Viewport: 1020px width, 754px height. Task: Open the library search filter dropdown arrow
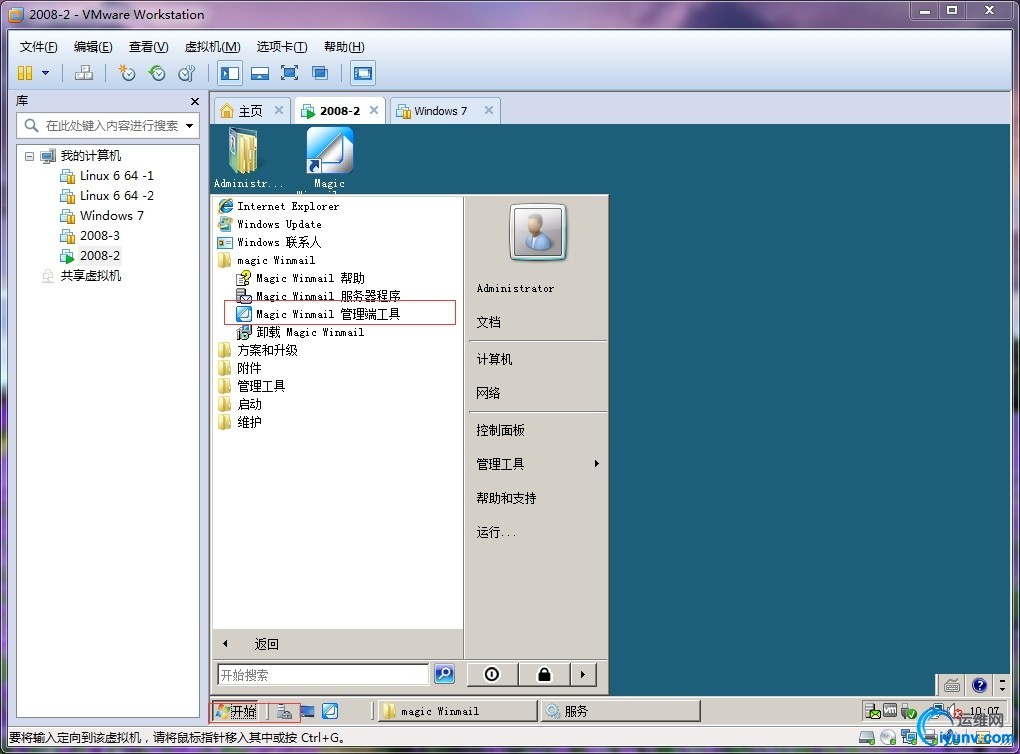(190, 126)
